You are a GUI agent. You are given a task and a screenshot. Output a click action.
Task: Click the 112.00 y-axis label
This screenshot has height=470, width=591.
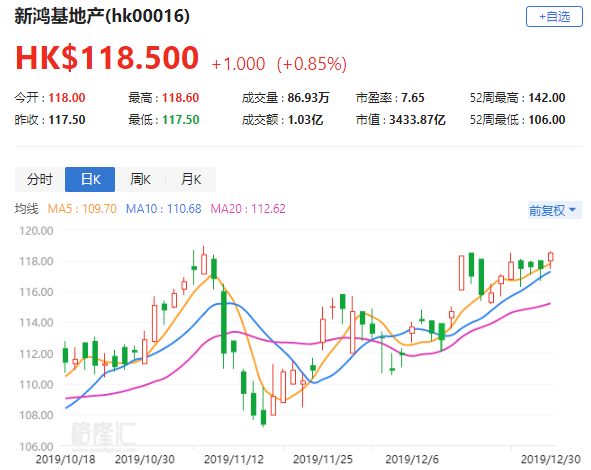36,354
